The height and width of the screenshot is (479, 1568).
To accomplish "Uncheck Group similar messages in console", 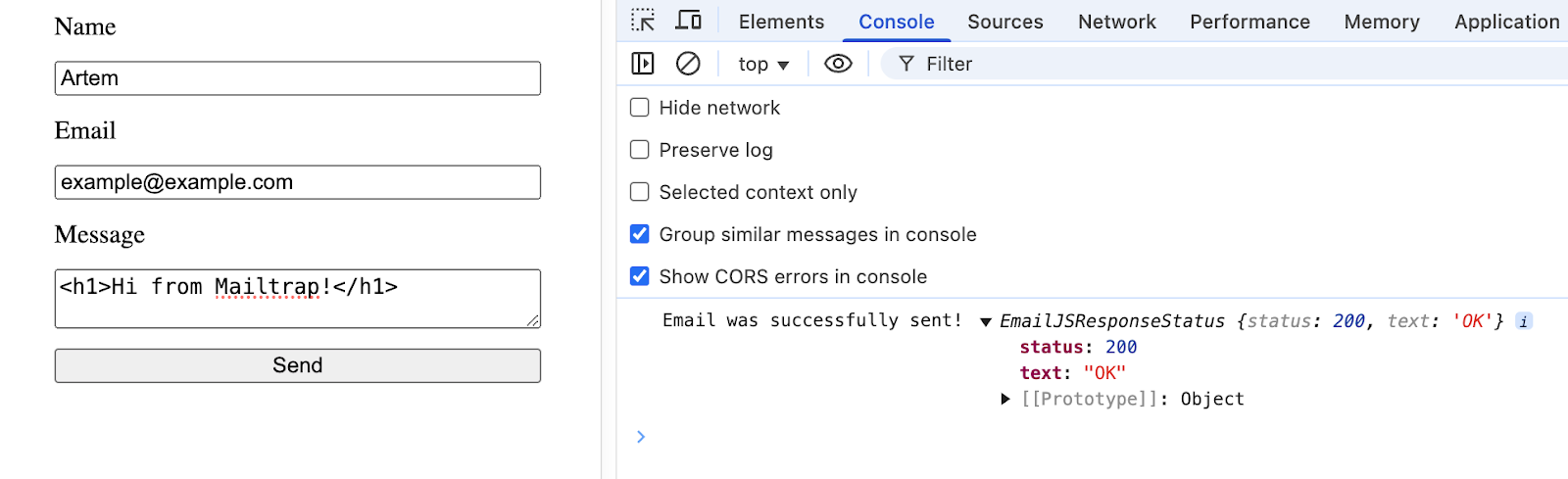I will pos(640,234).
